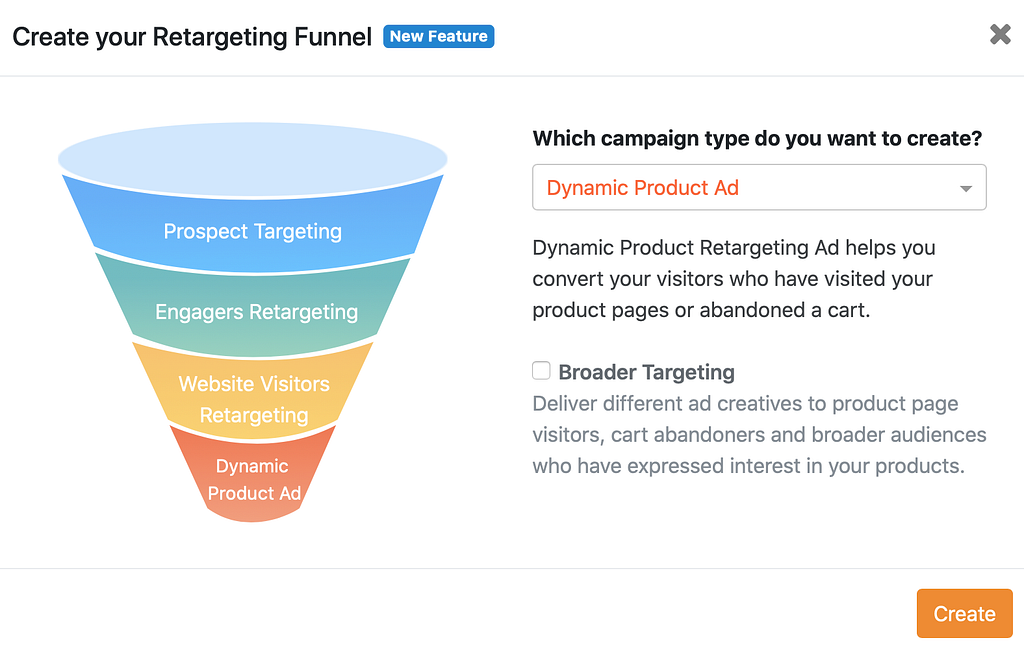Click the light blue funnel top ellipse
Viewport: 1024px width, 655px height.
[253, 157]
